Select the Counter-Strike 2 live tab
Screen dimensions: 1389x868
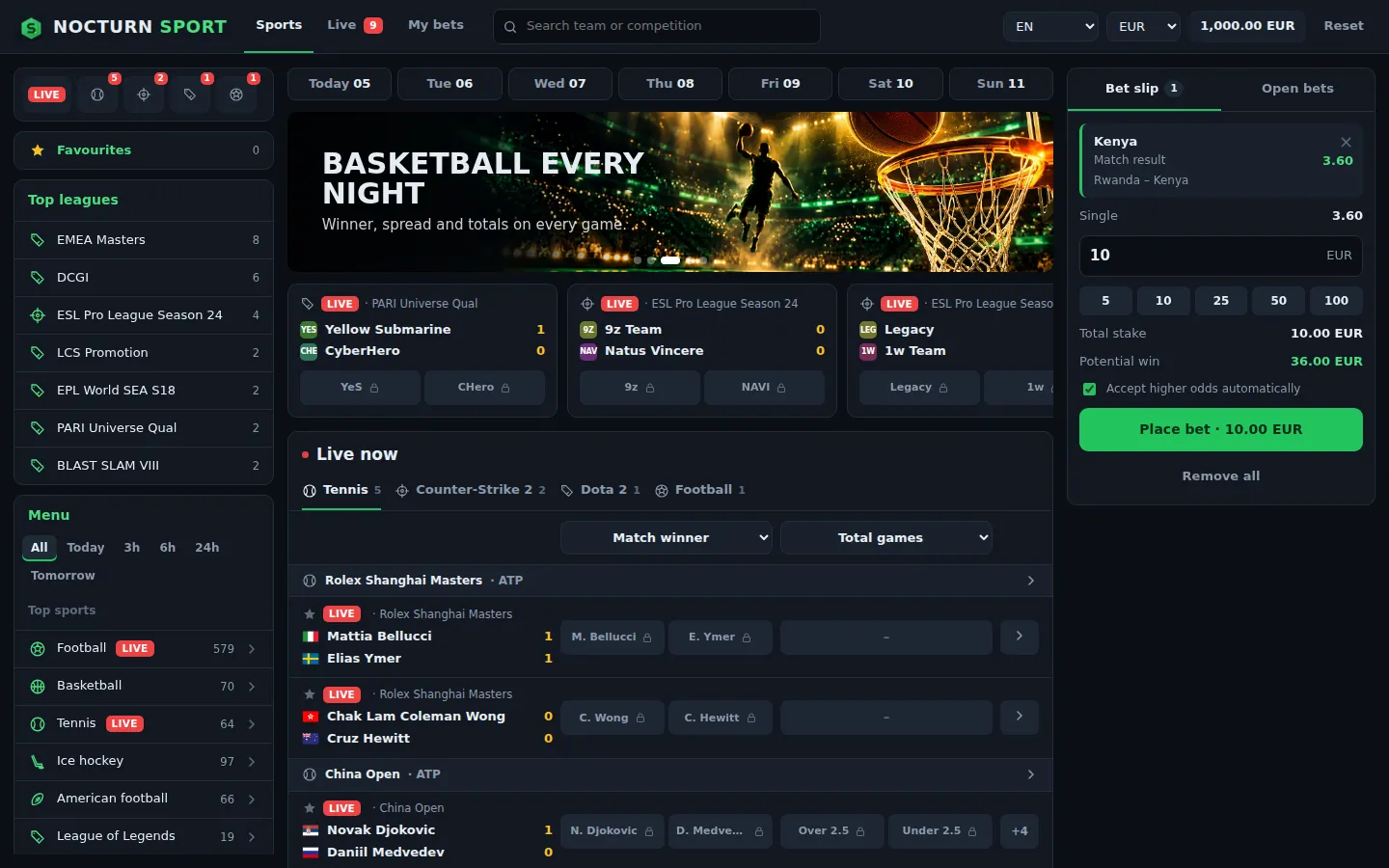tap(471, 490)
